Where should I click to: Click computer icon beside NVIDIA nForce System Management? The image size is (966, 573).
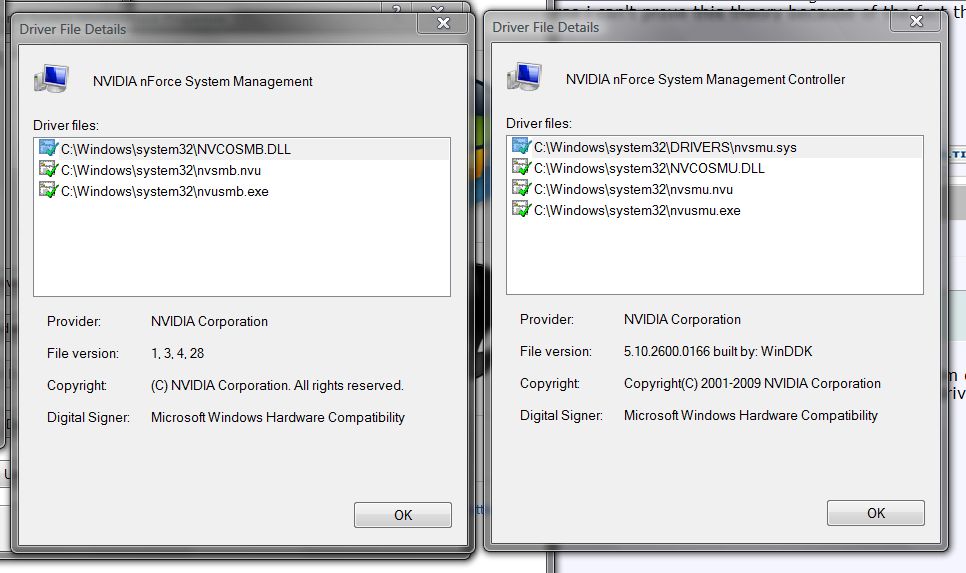pyautogui.click(x=51, y=79)
